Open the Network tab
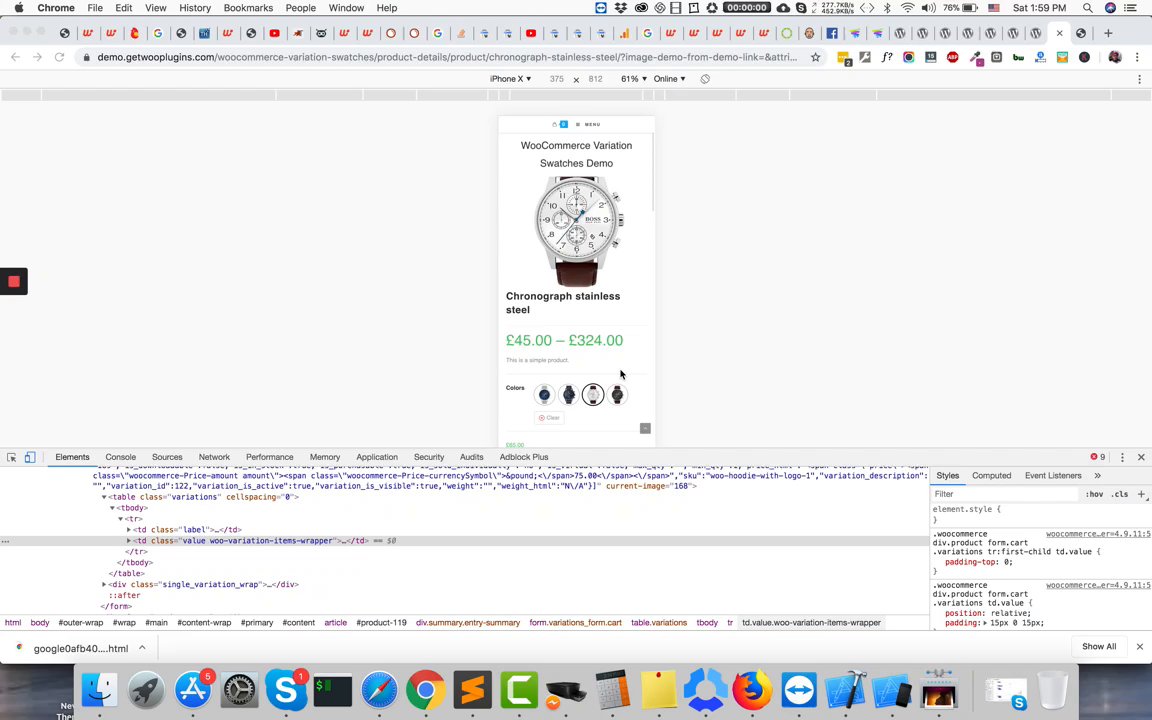 (214, 457)
